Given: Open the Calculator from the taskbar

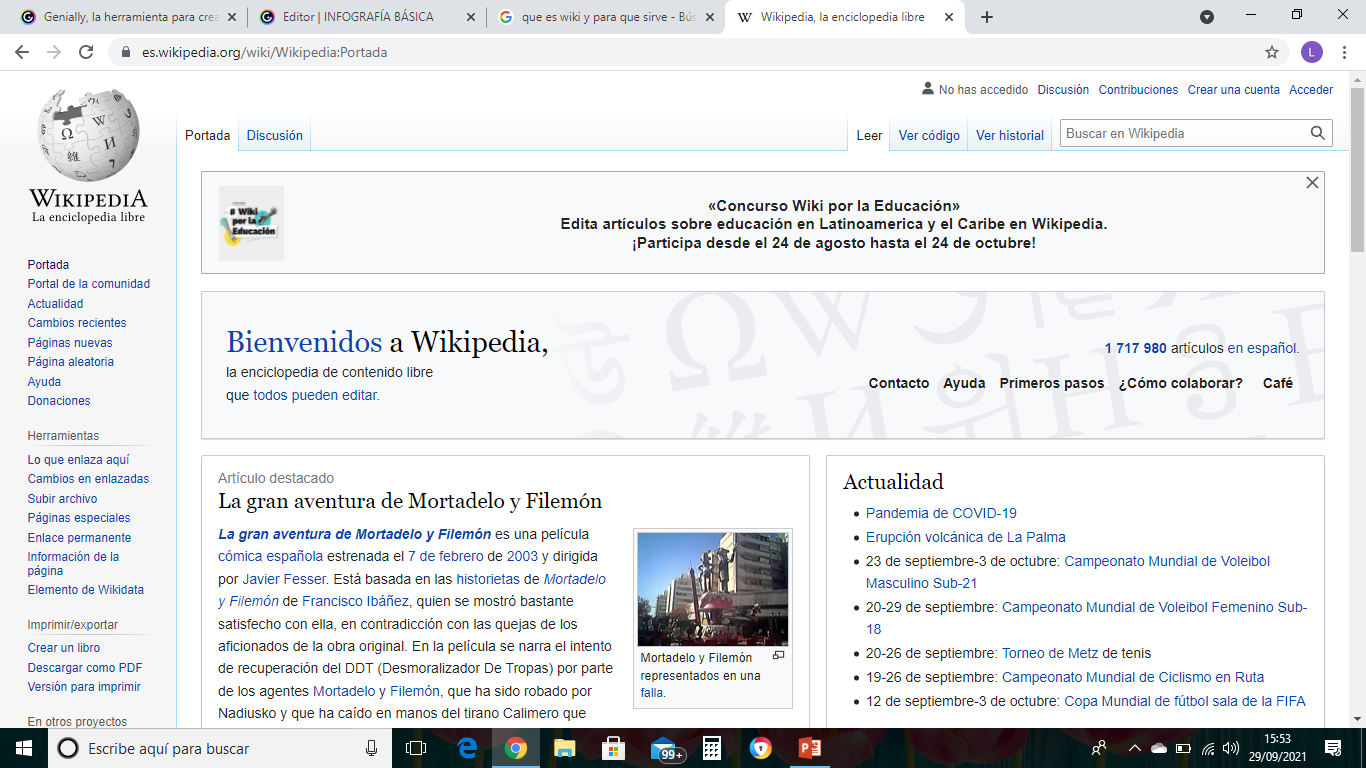Looking at the screenshot, I should pos(711,747).
